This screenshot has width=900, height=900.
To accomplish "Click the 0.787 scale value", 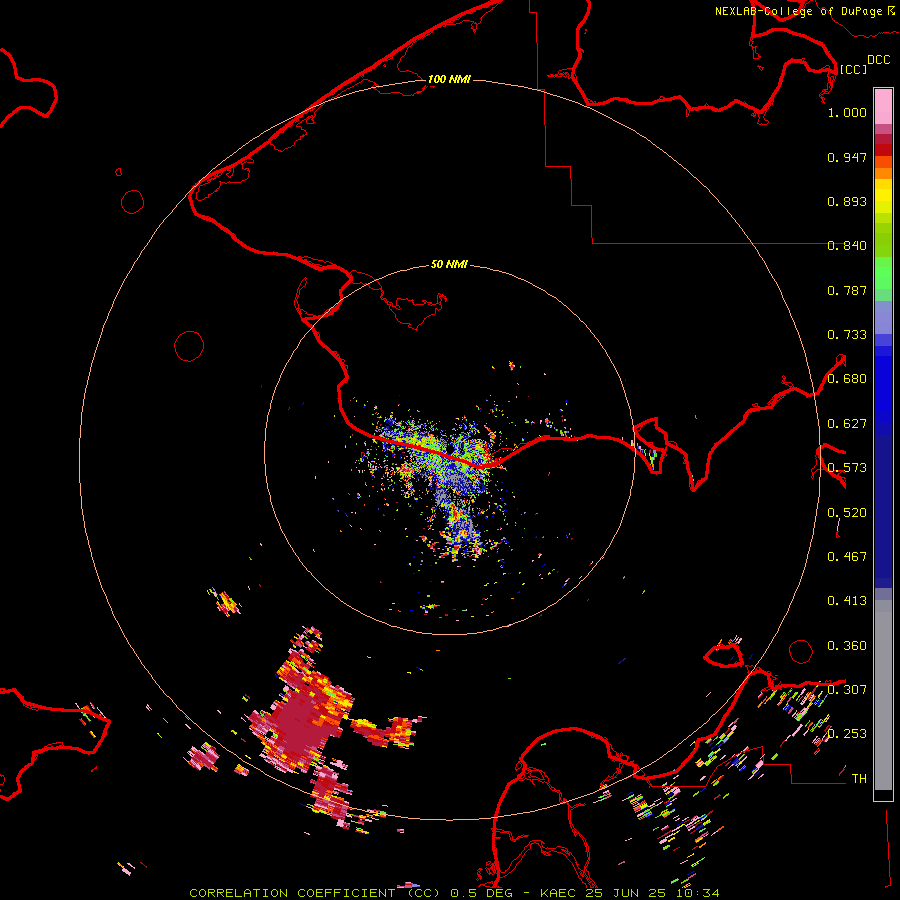I will 847,290.
